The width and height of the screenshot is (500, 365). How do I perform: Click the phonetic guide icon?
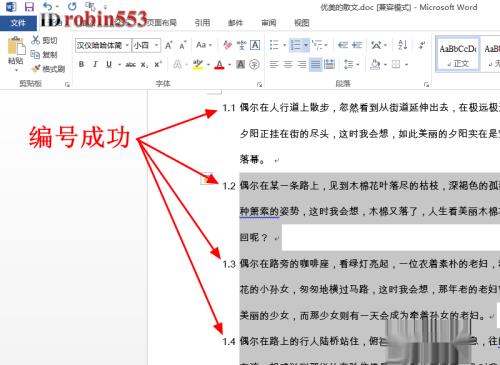241,45
